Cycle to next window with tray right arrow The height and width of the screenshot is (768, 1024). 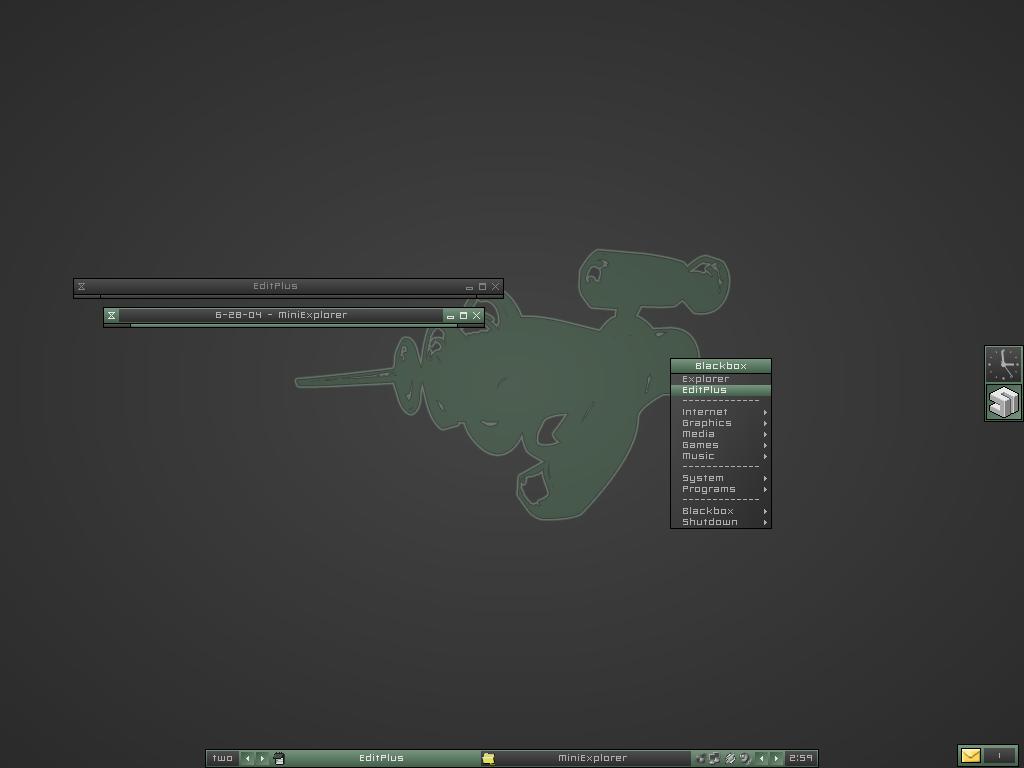point(776,758)
